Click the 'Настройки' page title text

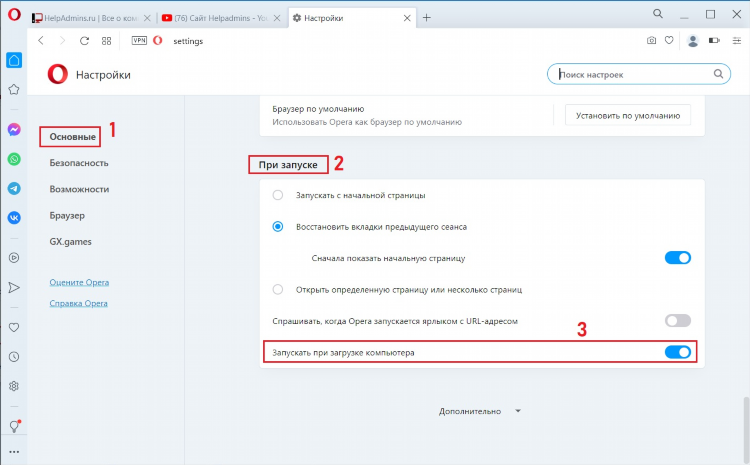tap(103, 75)
